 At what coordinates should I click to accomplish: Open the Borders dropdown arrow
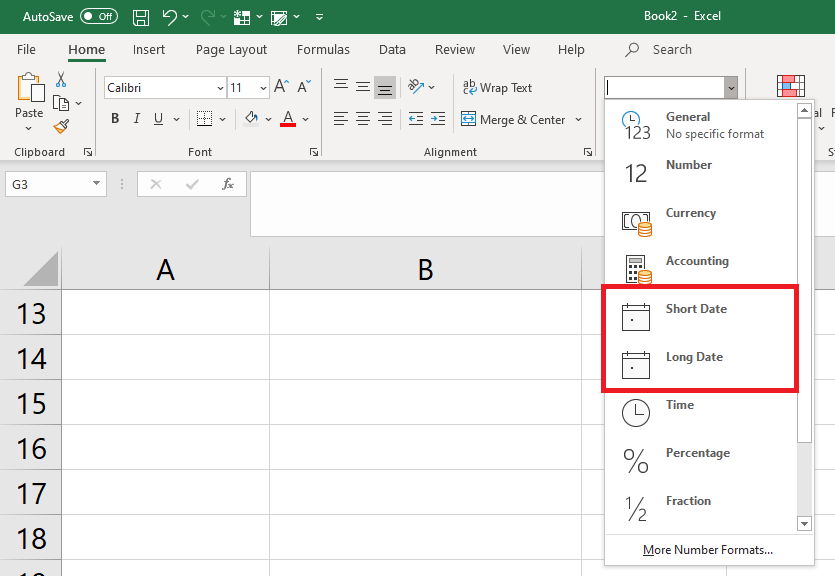coord(223,119)
